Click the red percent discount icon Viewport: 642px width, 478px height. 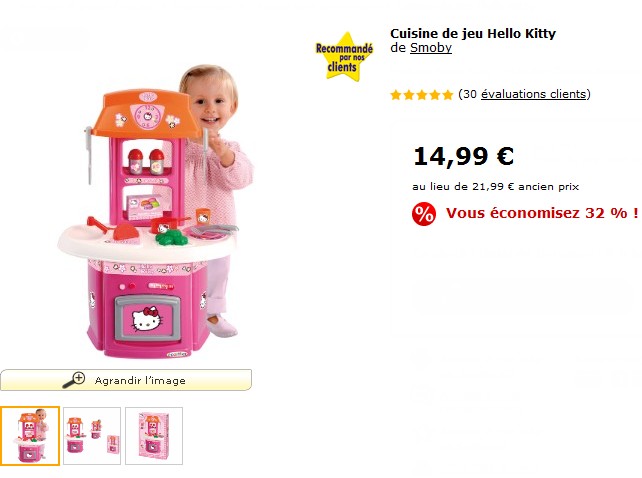[x=424, y=214]
